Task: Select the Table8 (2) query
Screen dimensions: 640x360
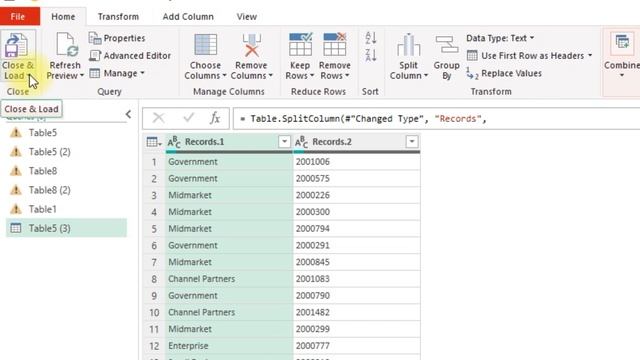Action: coord(66,190)
